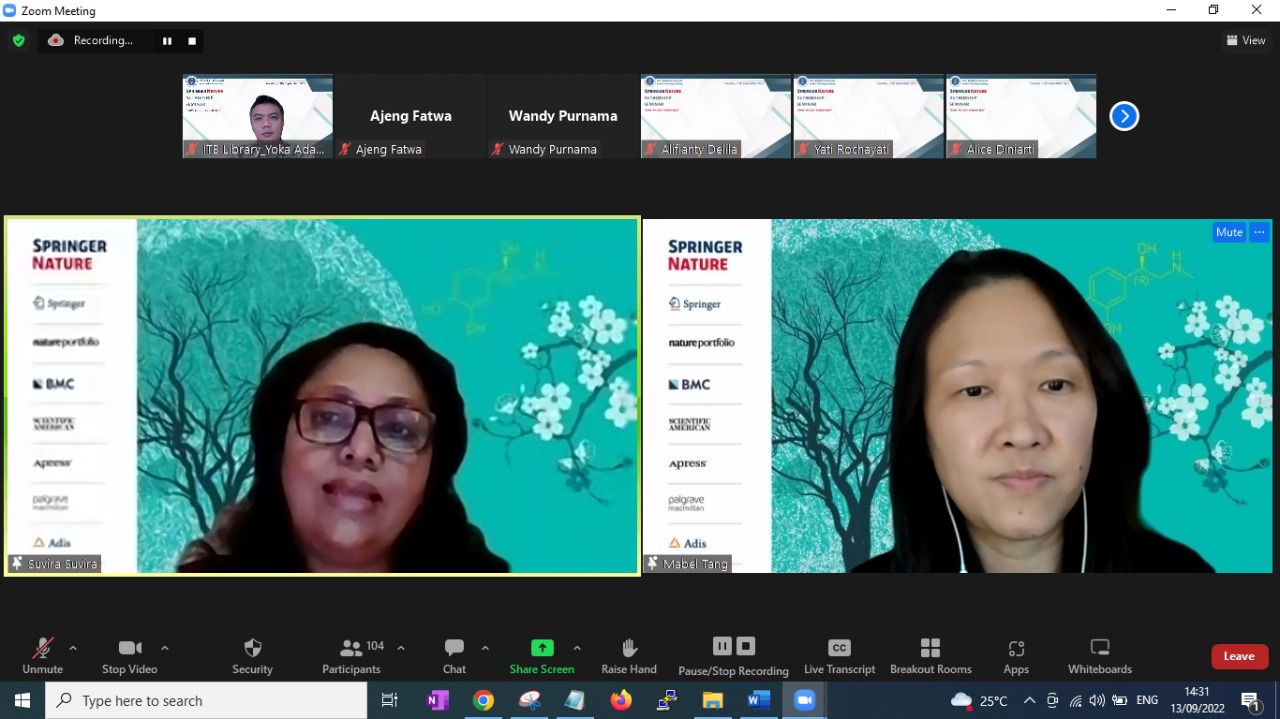This screenshot has height=719, width=1280.
Task: Show next page of participant thumbnails
Action: pos(1124,116)
